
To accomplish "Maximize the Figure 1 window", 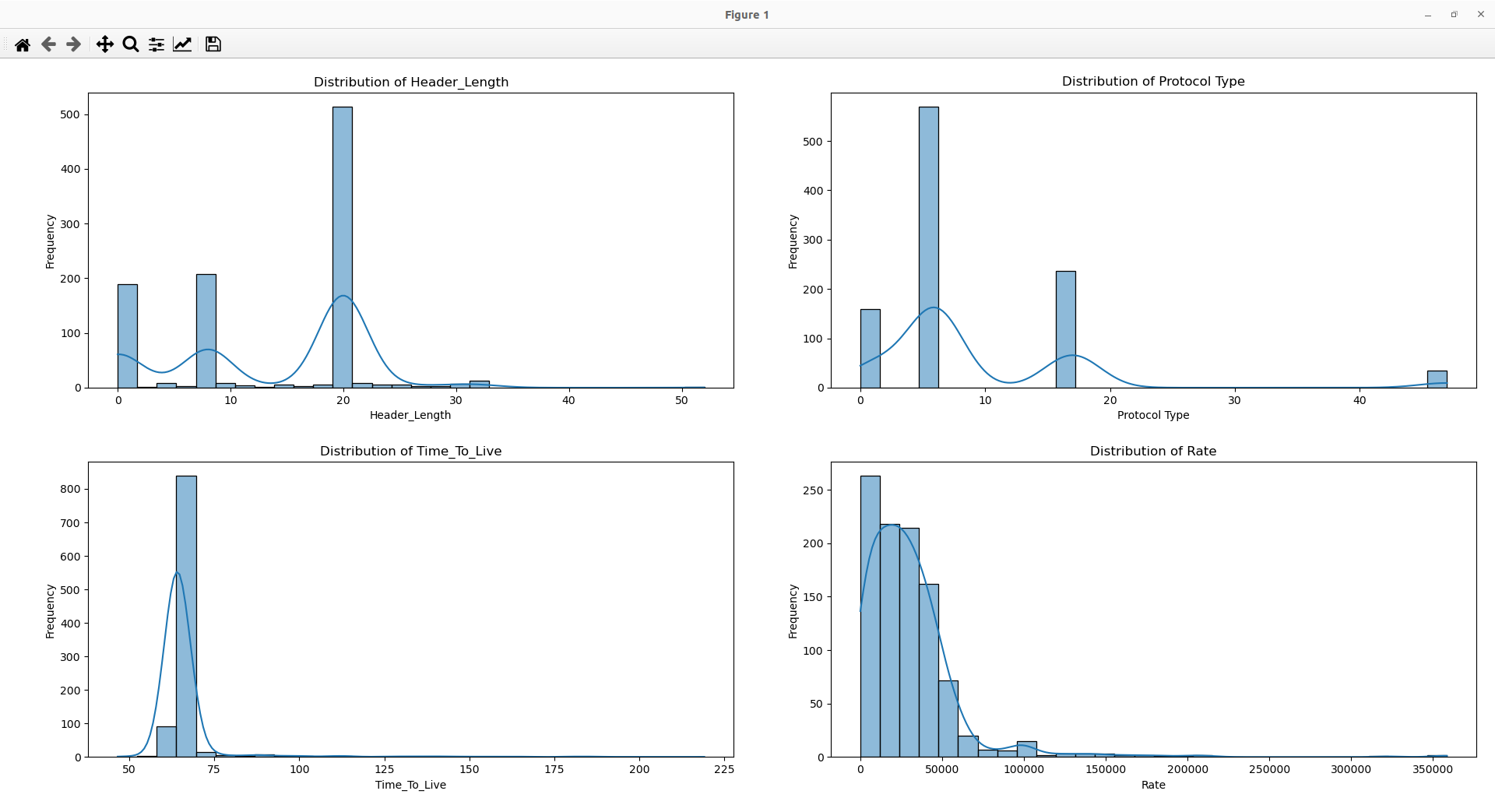I will (x=1454, y=15).
